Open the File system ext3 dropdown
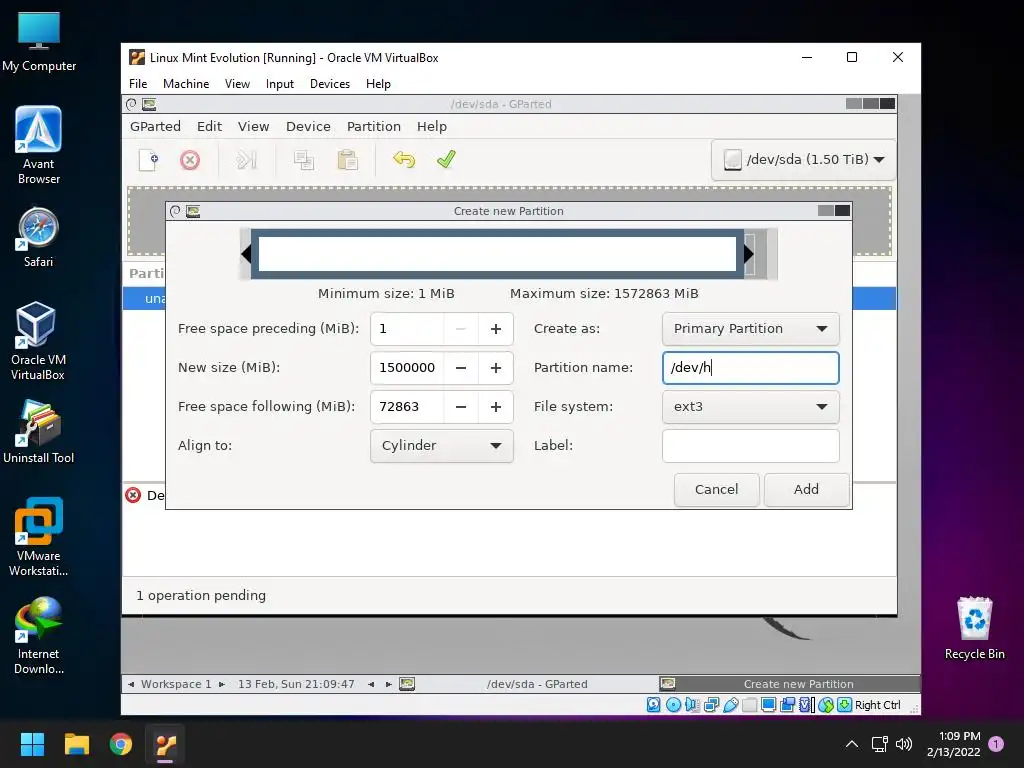The image size is (1024, 768). (x=750, y=407)
